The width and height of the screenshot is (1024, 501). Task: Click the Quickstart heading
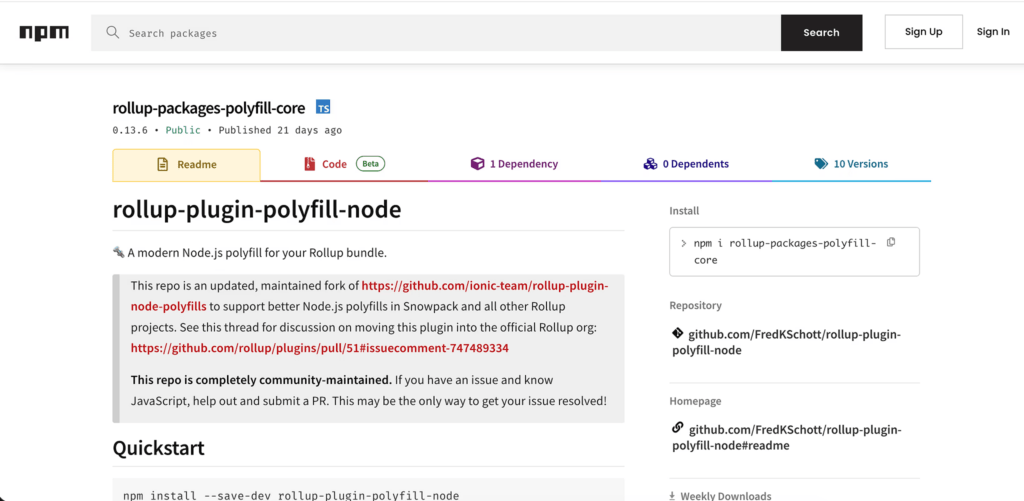(x=159, y=448)
